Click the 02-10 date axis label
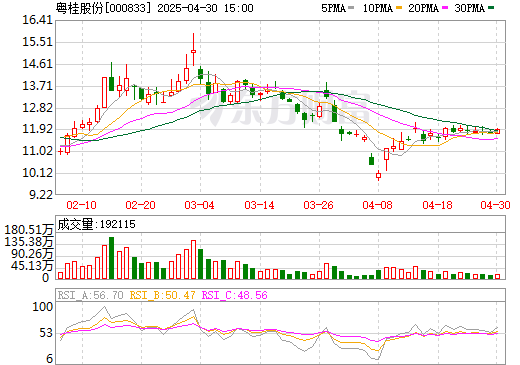Screen dimensions: 520x365 pos(82,205)
